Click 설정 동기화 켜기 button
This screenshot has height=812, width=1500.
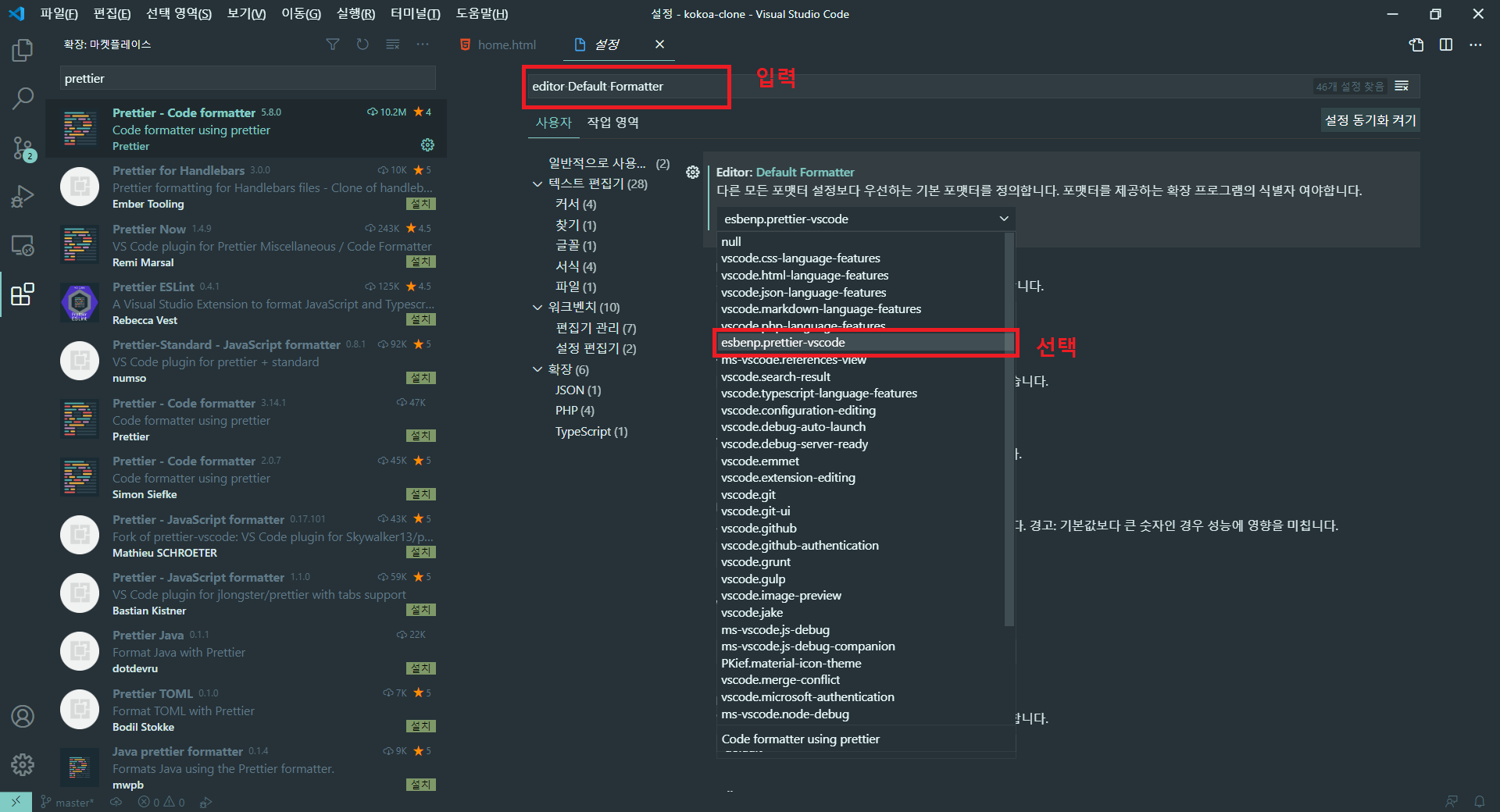pyautogui.click(x=1370, y=120)
